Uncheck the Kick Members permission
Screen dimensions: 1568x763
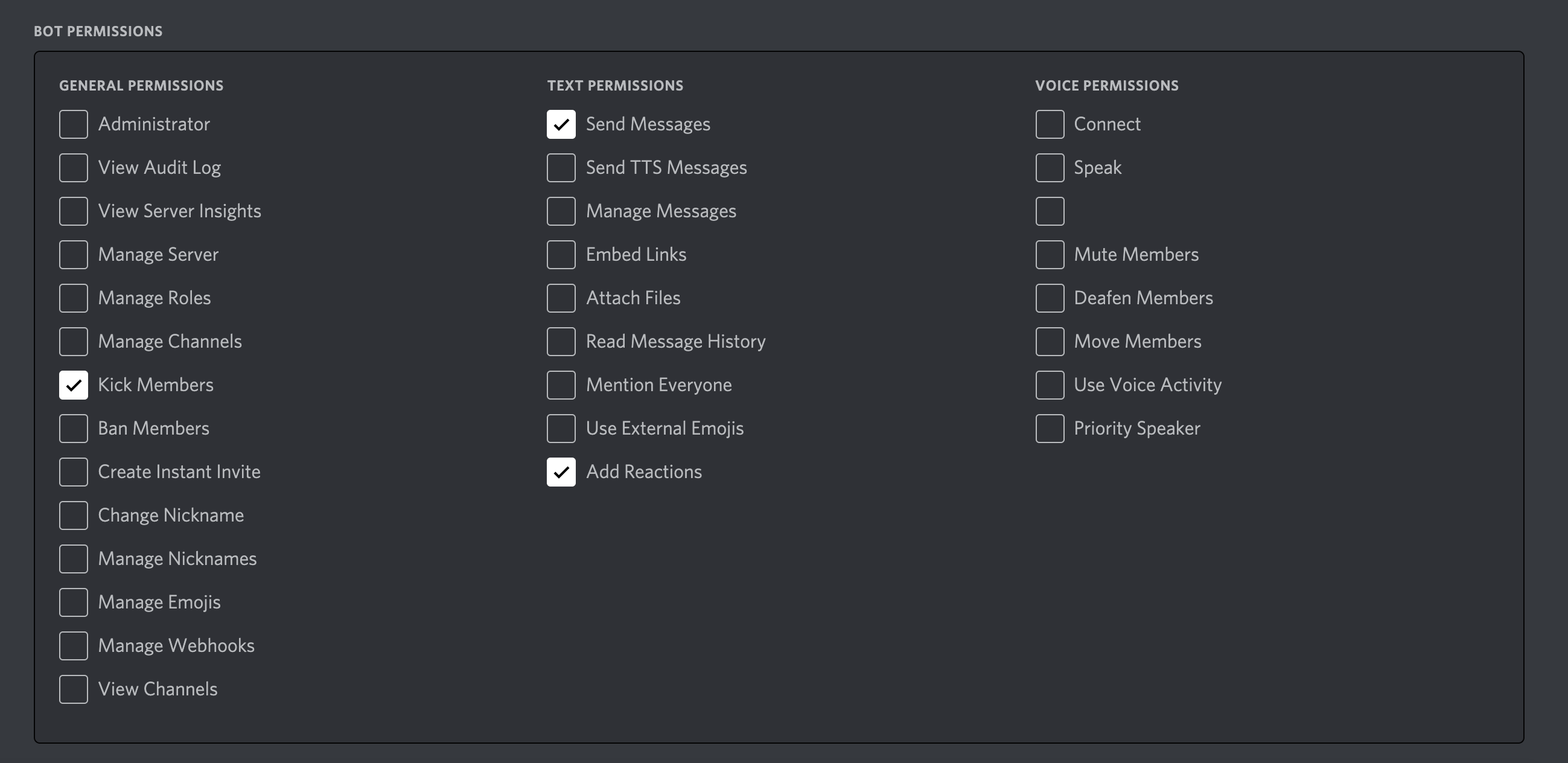click(73, 385)
